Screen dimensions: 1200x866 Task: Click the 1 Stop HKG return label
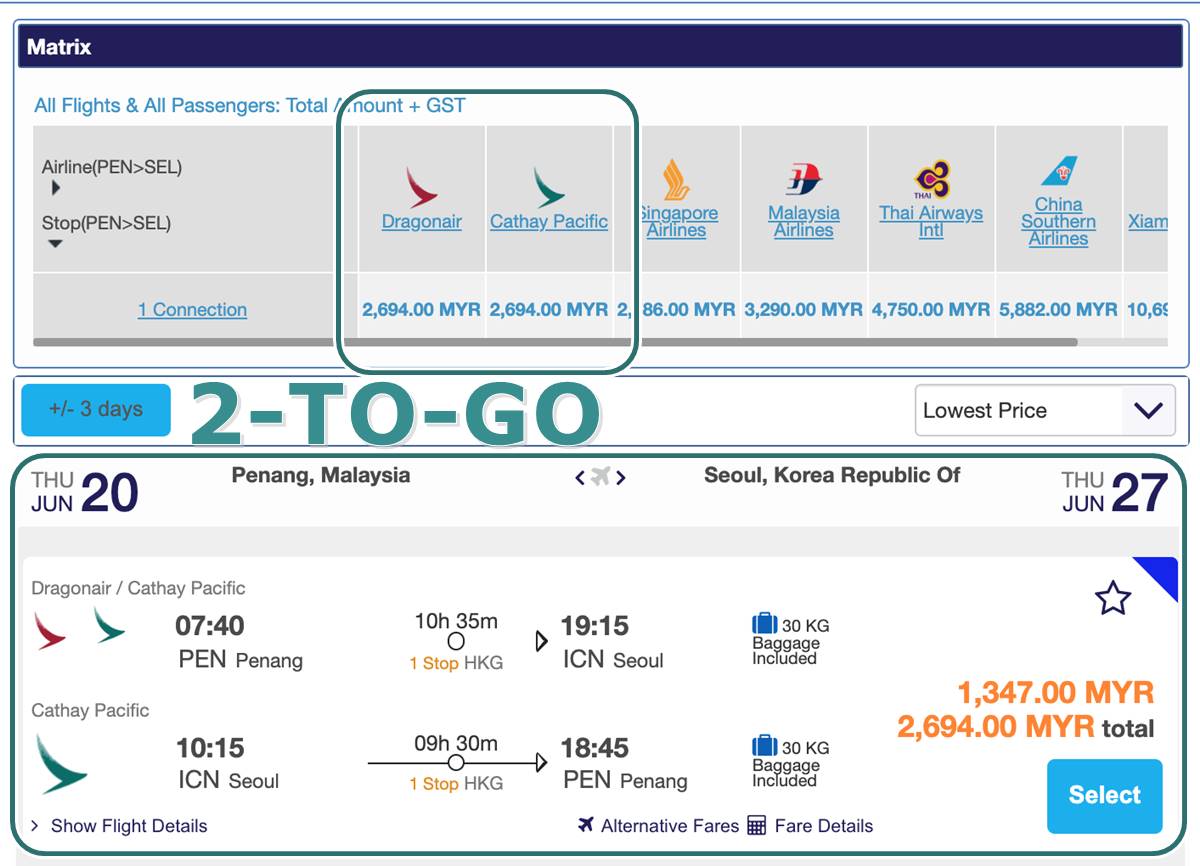[456, 784]
